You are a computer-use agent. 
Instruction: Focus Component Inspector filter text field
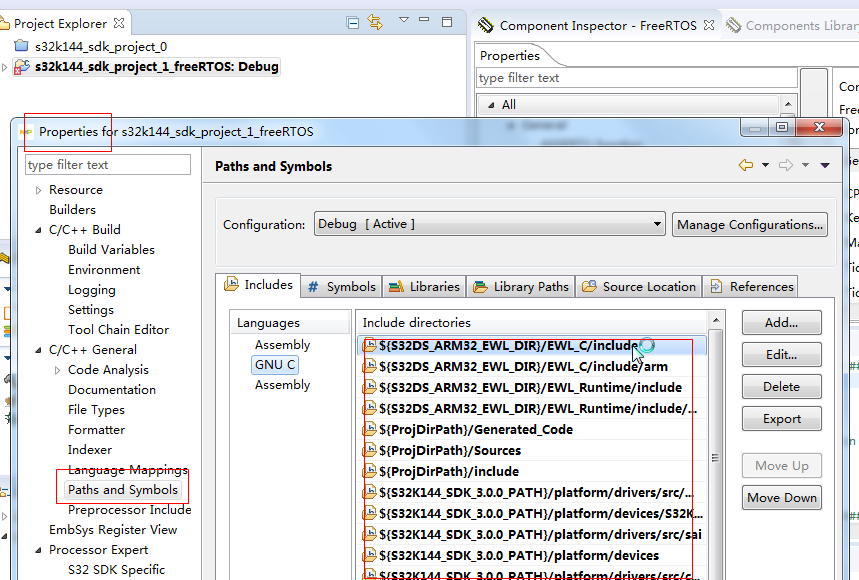click(637, 78)
